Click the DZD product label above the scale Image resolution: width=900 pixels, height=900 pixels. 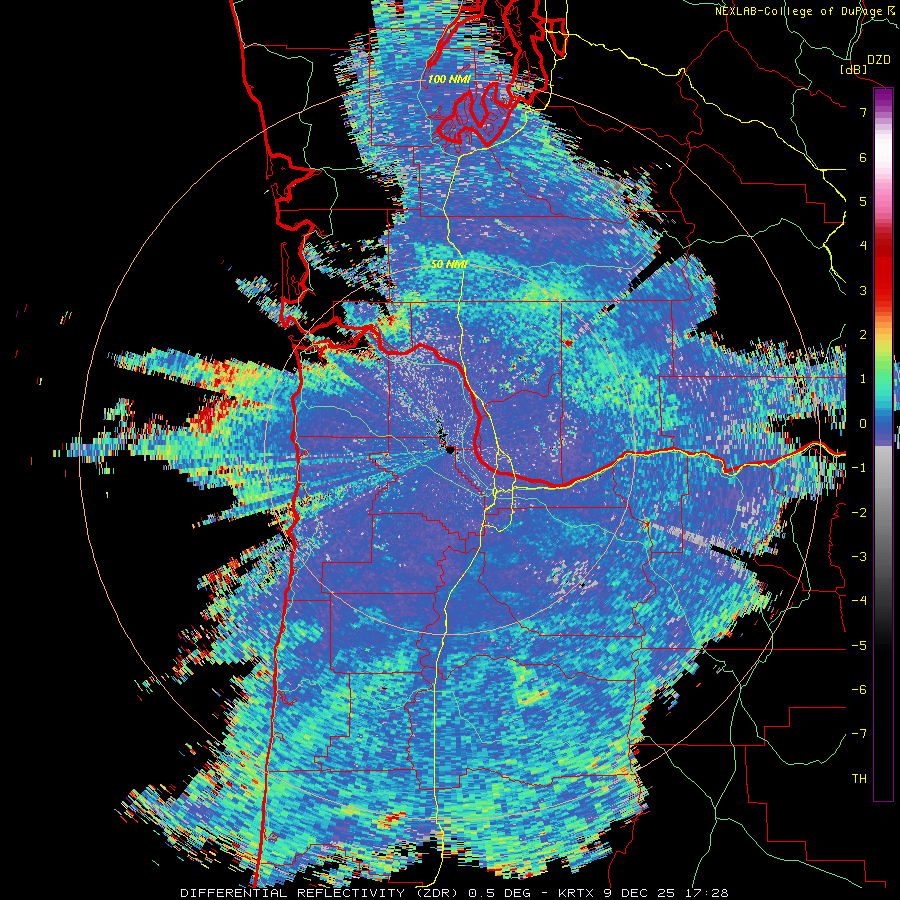pos(879,60)
